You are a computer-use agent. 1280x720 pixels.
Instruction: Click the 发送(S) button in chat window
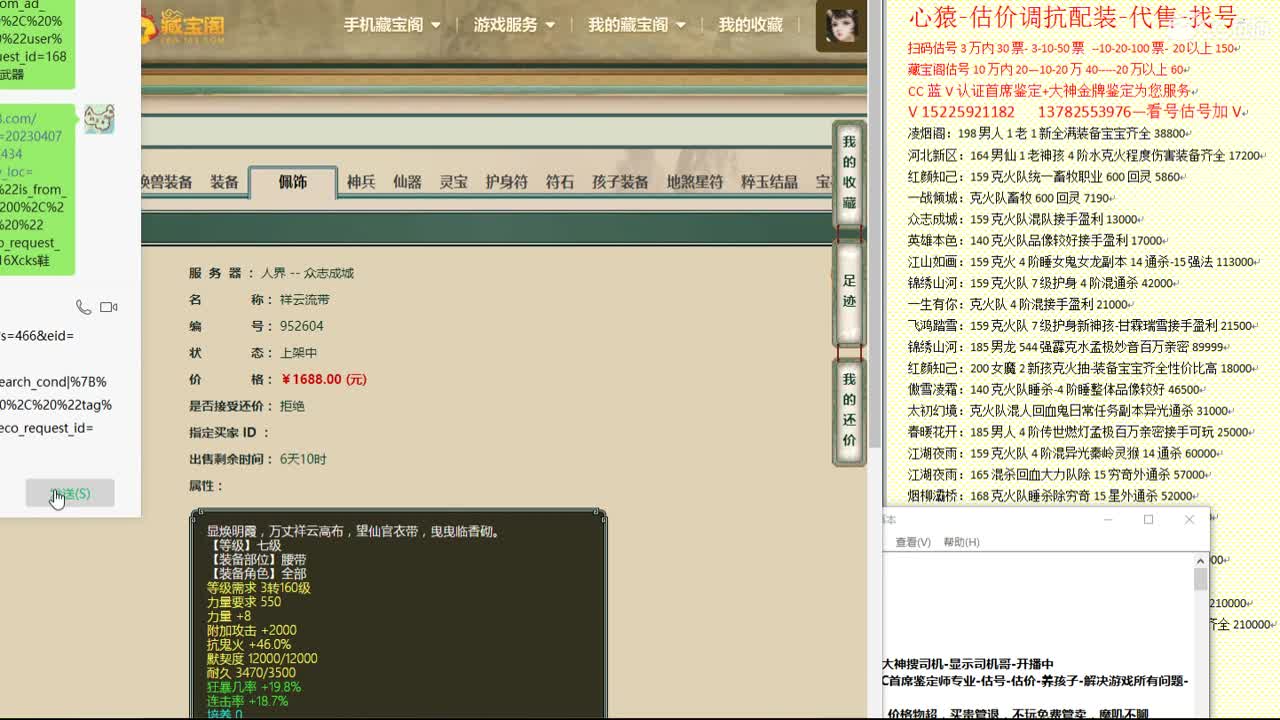(x=70, y=493)
